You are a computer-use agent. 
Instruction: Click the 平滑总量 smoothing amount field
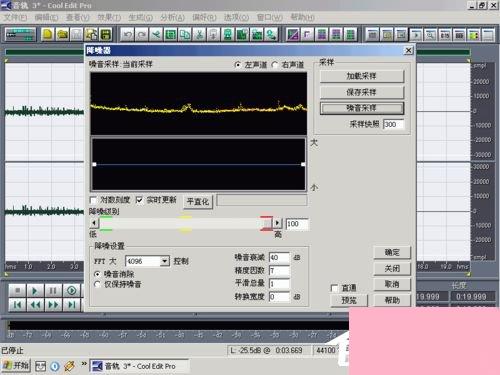(279, 284)
